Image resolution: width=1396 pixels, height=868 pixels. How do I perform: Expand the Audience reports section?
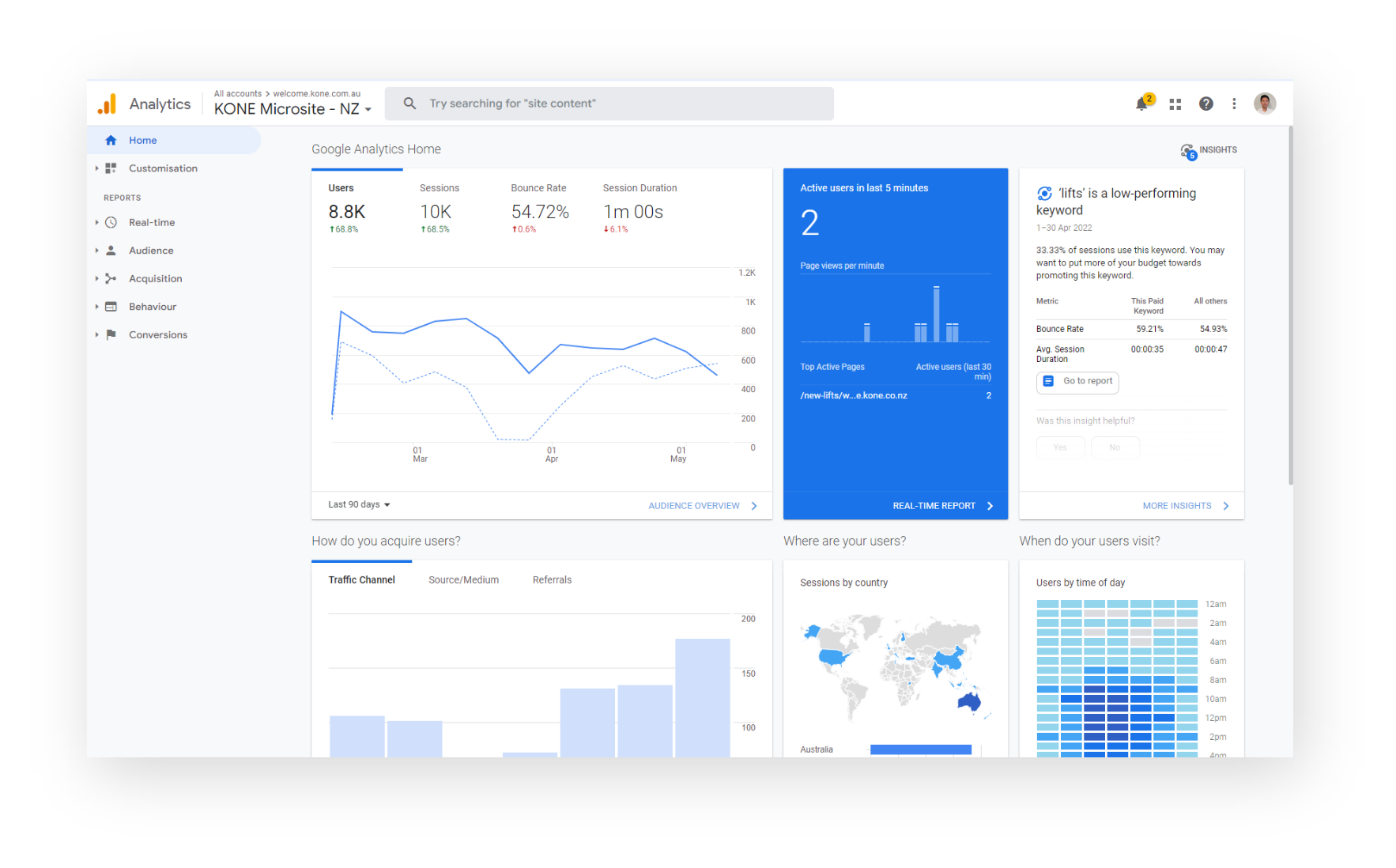tap(151, 251)
